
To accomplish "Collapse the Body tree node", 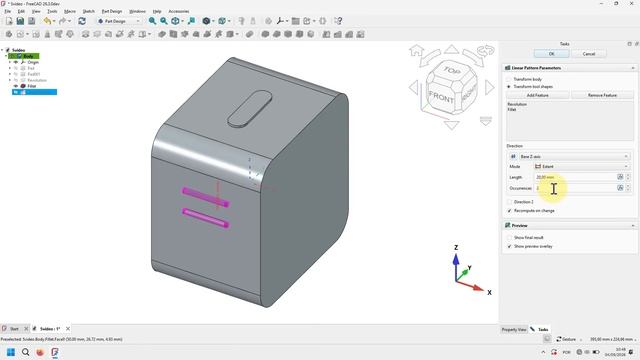I will [x=6, y=56].
